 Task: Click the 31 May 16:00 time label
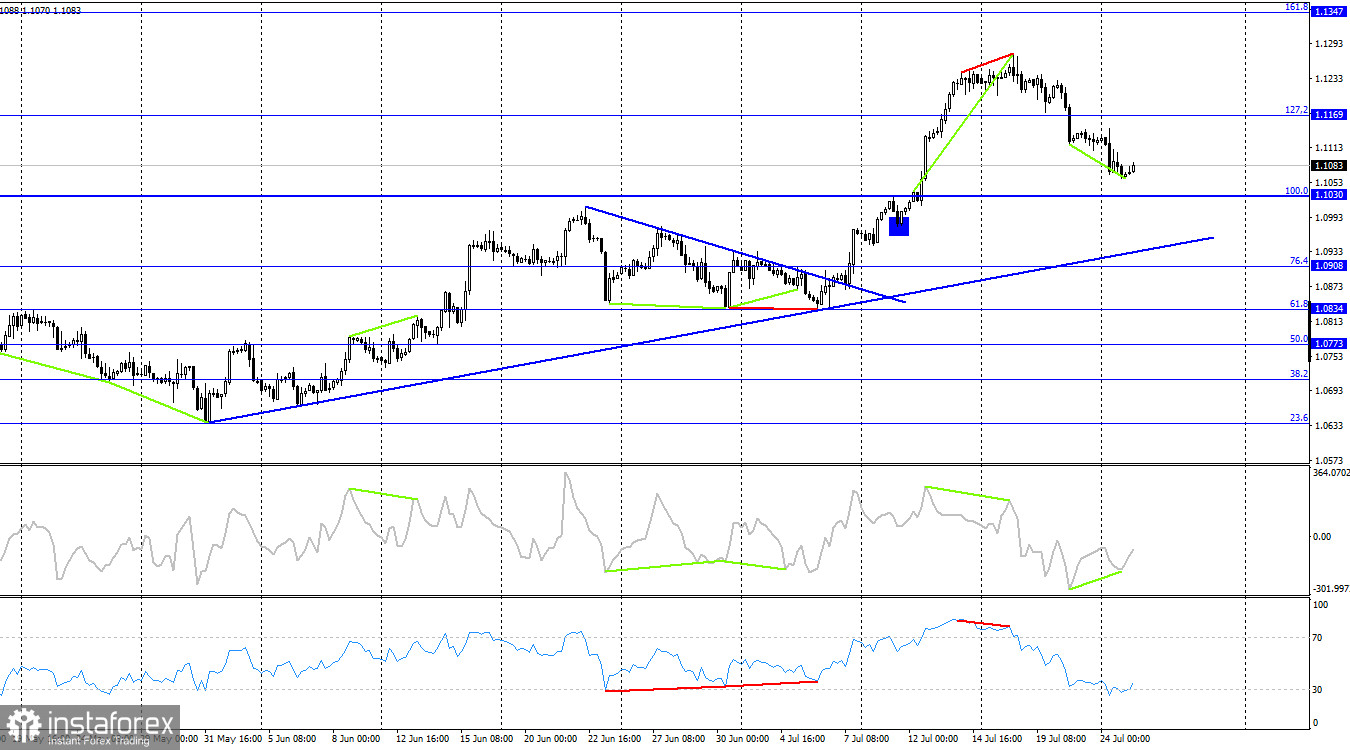[x=235, y=740]
